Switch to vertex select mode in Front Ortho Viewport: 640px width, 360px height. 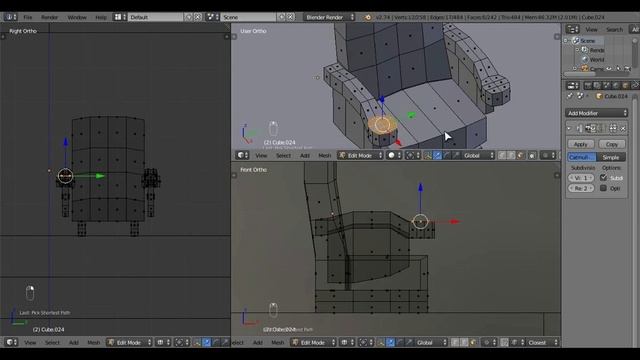pyautogui.click(x=455, y=342)
